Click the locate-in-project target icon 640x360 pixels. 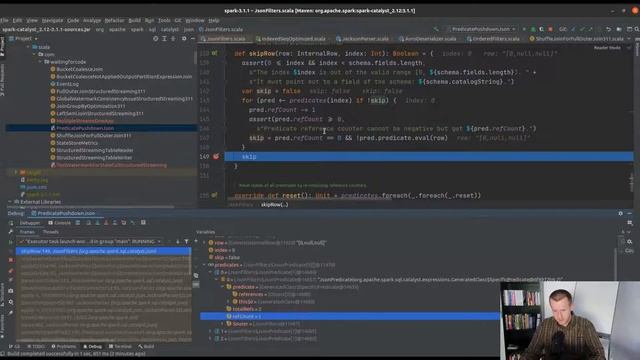point(156,38)
